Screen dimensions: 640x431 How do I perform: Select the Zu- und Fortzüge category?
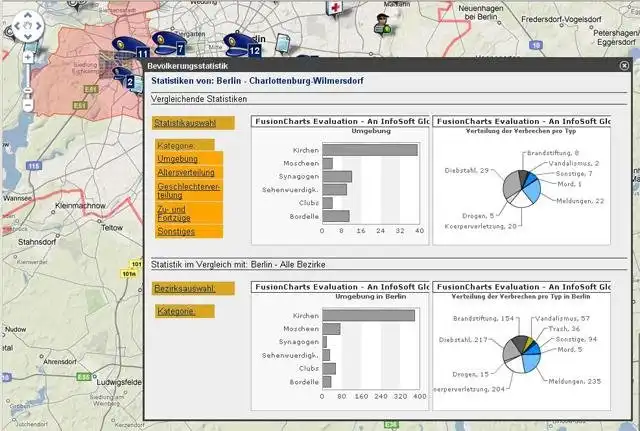[x=189, y=213]
